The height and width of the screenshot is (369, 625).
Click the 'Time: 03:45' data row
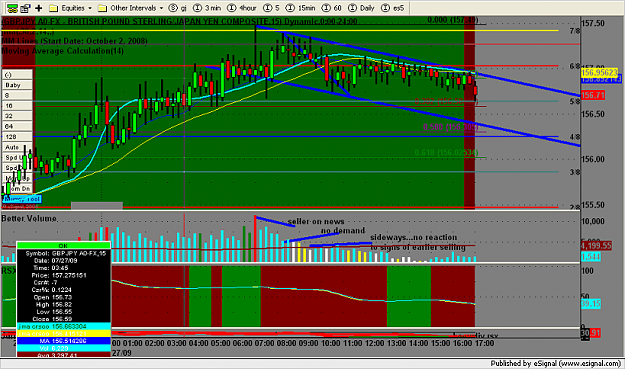tap(63, 268)
